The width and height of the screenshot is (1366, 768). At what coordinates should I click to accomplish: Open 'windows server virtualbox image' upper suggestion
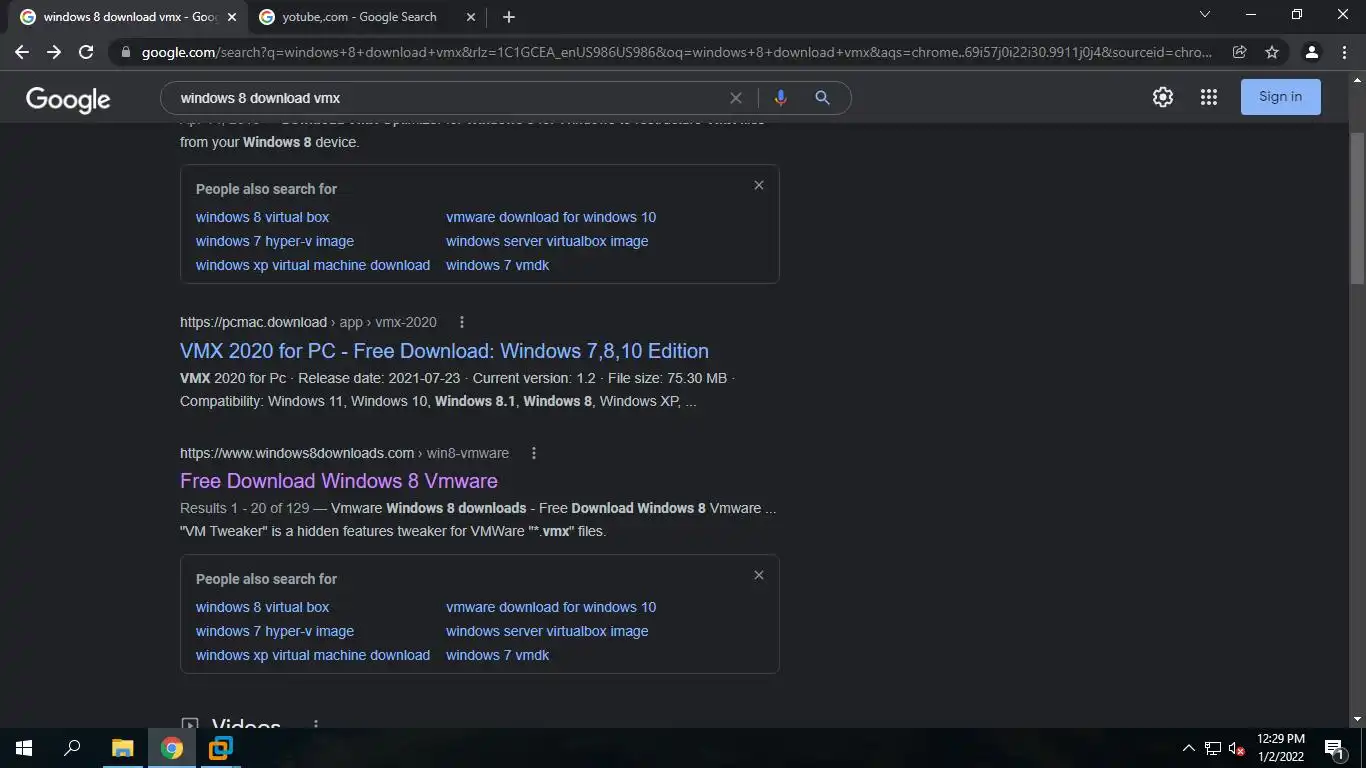tap(547, 241)
